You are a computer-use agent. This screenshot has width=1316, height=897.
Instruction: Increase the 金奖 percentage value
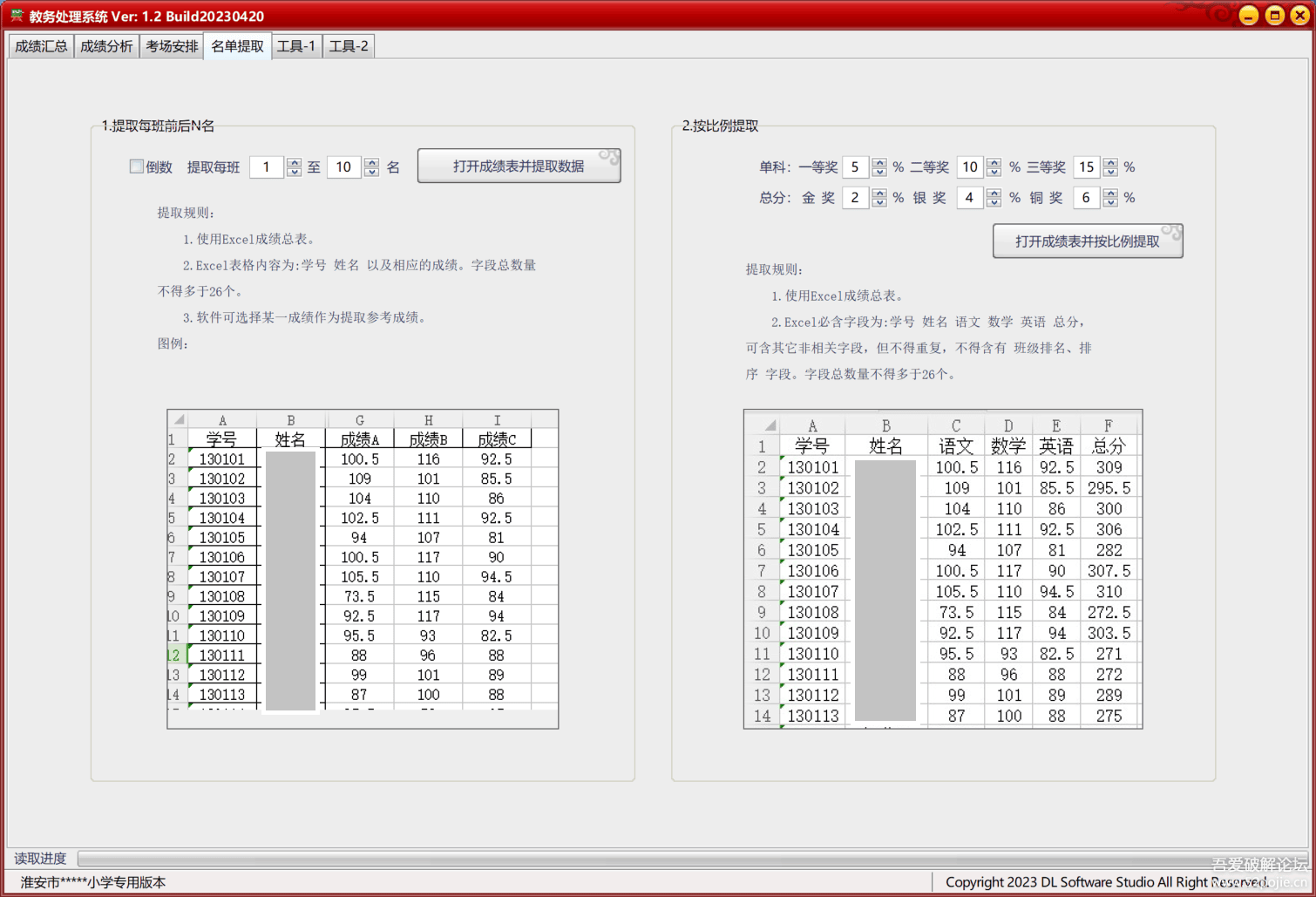(x=878, y=193)
